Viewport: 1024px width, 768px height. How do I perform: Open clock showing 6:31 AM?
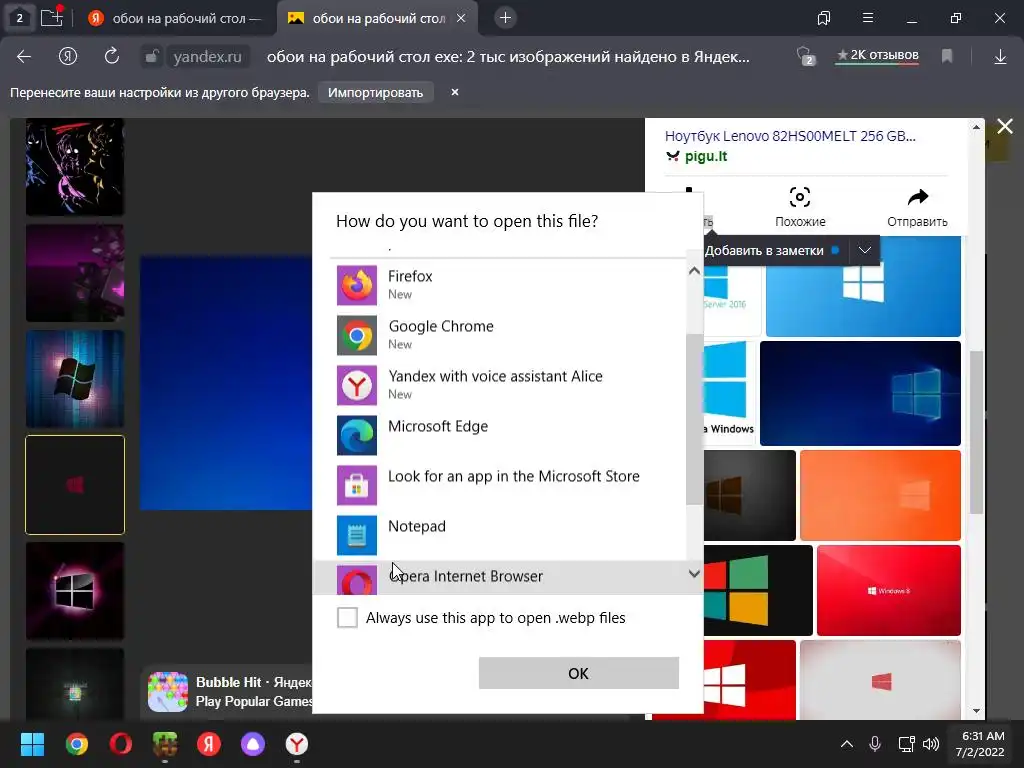click(980, 744)
